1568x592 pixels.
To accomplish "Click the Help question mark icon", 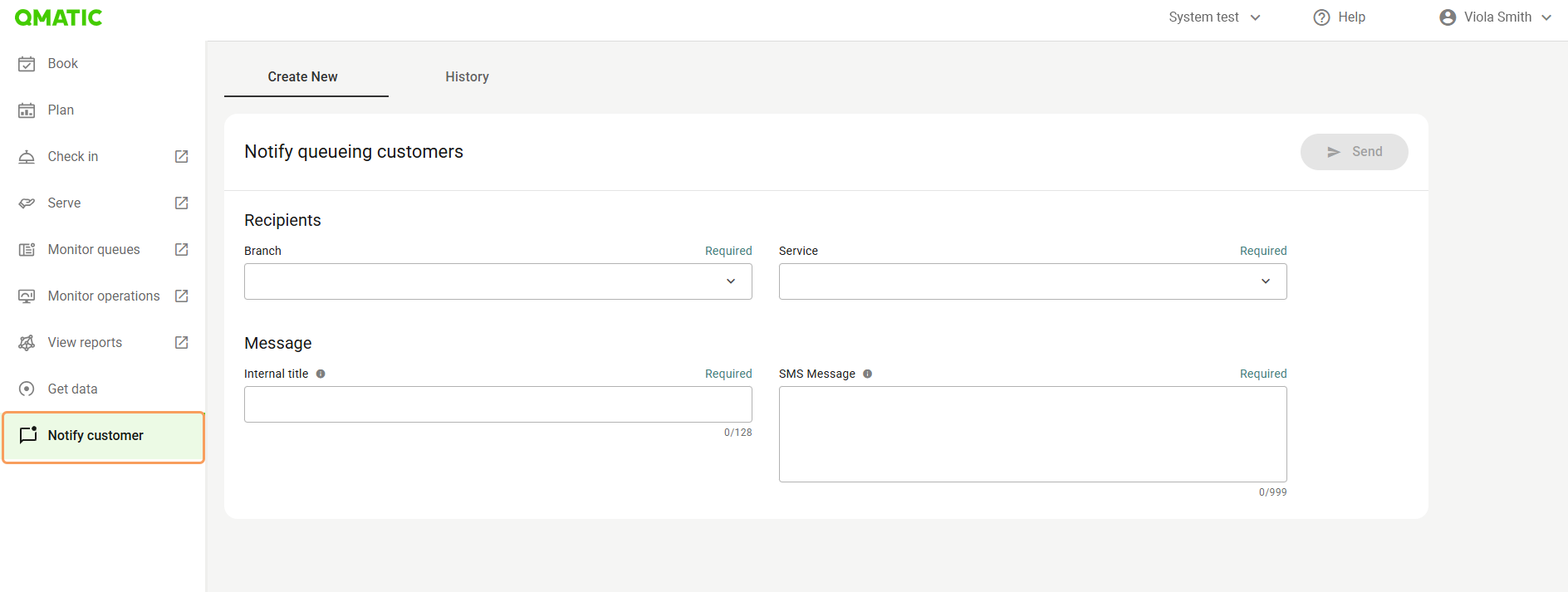I will 1321,17.
